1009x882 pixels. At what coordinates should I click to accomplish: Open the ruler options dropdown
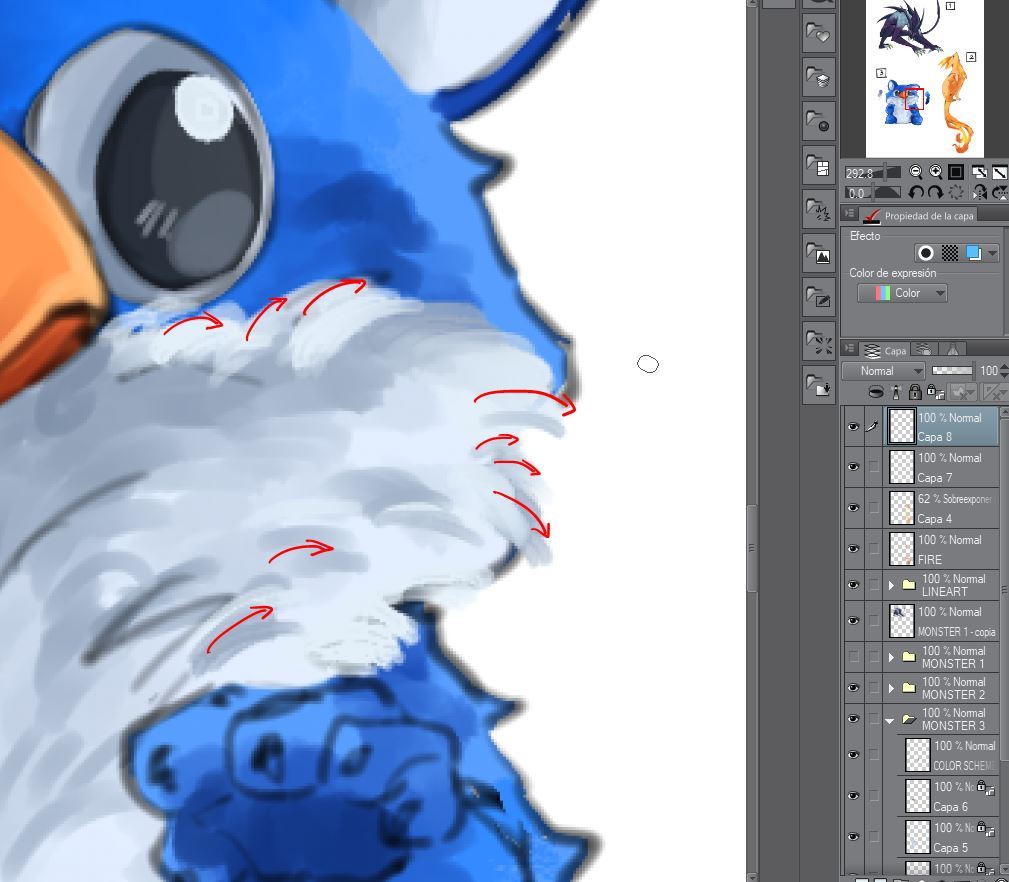pos(995,392)
